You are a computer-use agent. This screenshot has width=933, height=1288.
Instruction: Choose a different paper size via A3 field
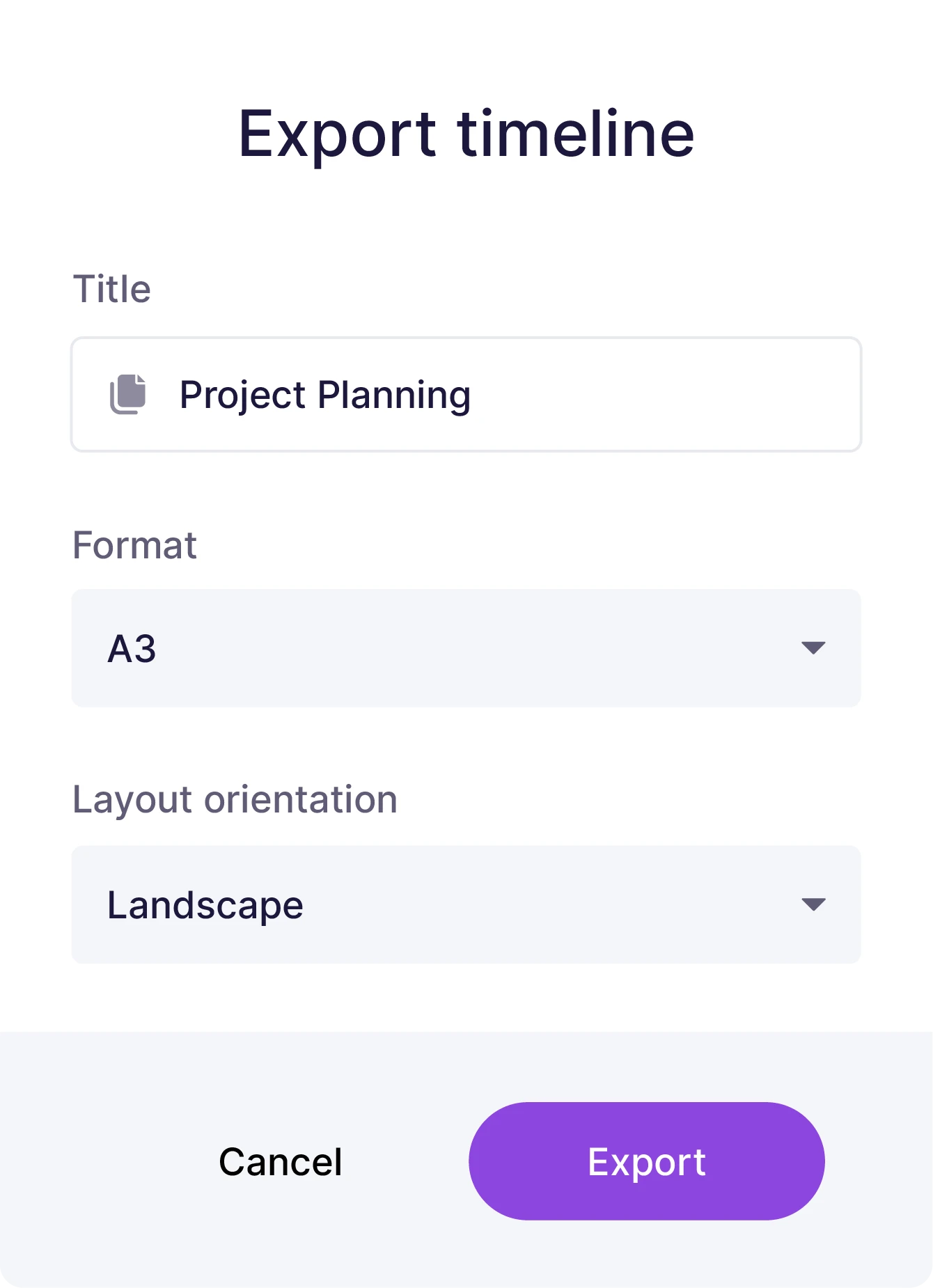(x=466, y=648)
